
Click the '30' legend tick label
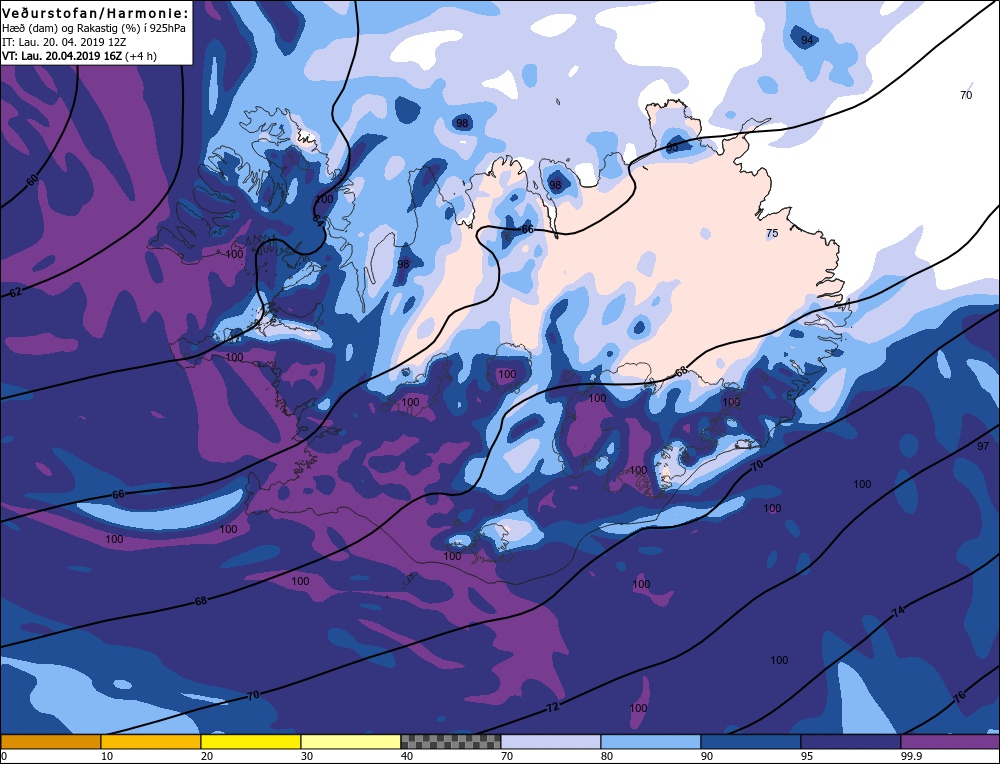click(x=307, y=756)
